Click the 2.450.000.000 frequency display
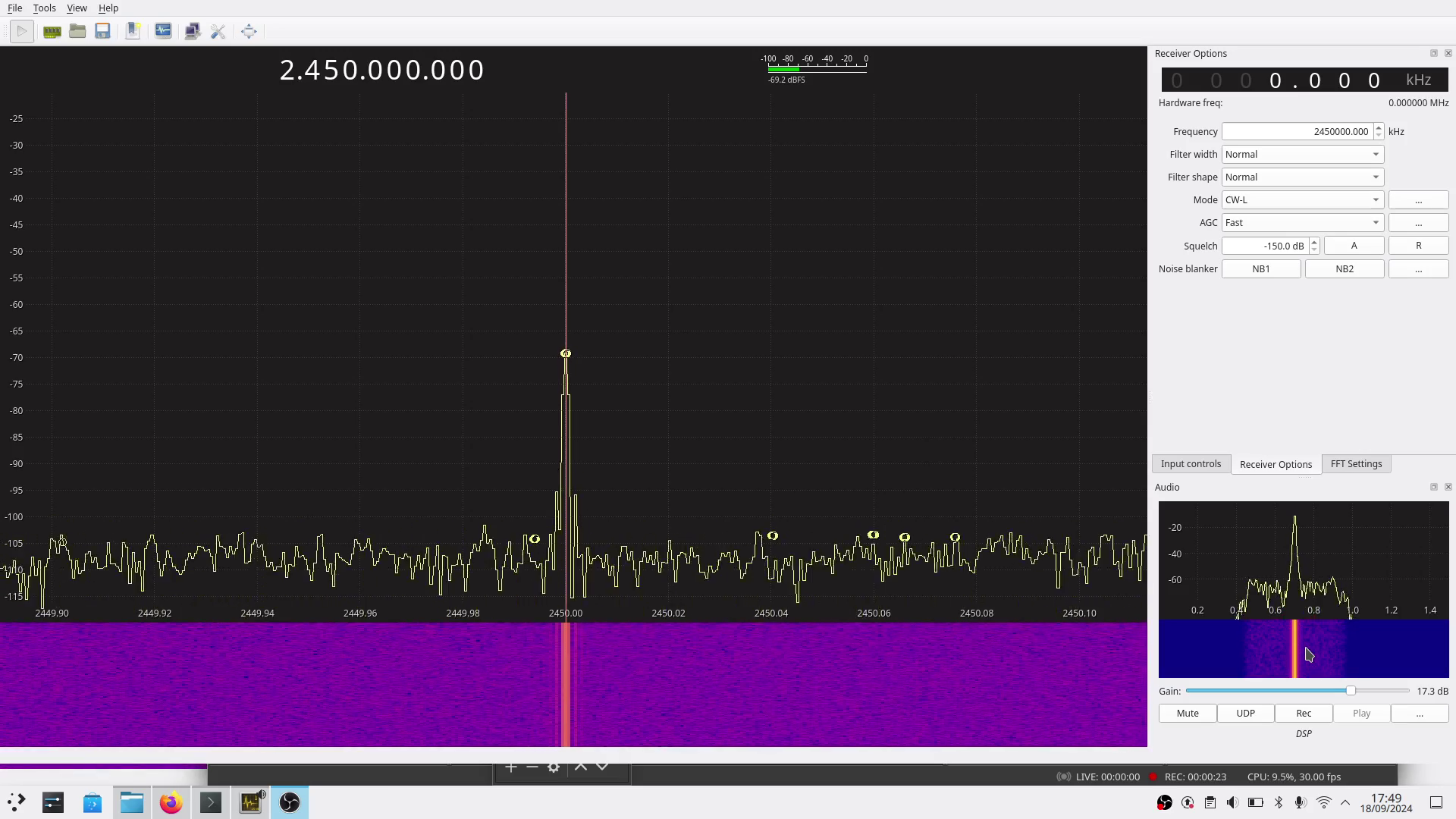 point(381,70)
